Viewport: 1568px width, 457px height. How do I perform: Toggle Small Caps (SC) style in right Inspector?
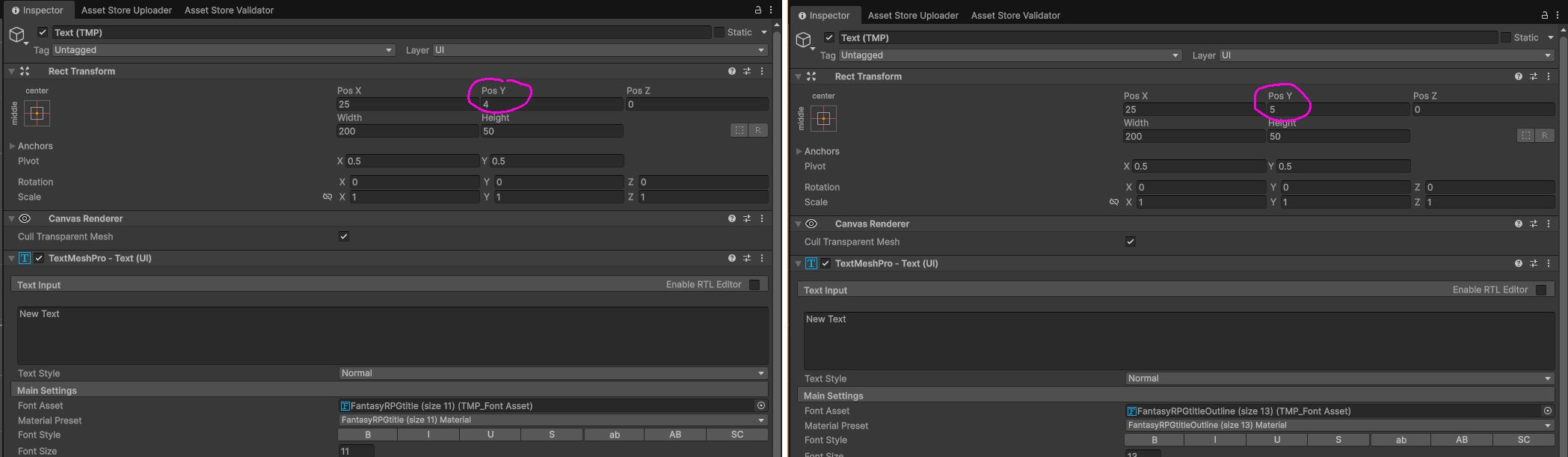click(1524, 440)
